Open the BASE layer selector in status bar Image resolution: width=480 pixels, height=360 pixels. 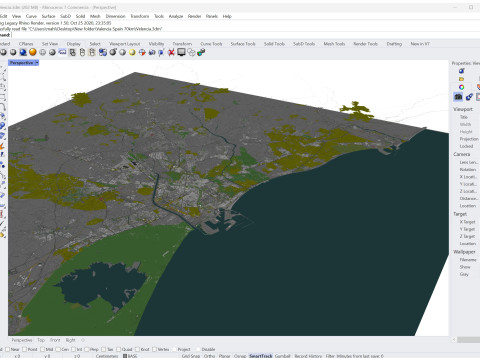tap(130, 356)
